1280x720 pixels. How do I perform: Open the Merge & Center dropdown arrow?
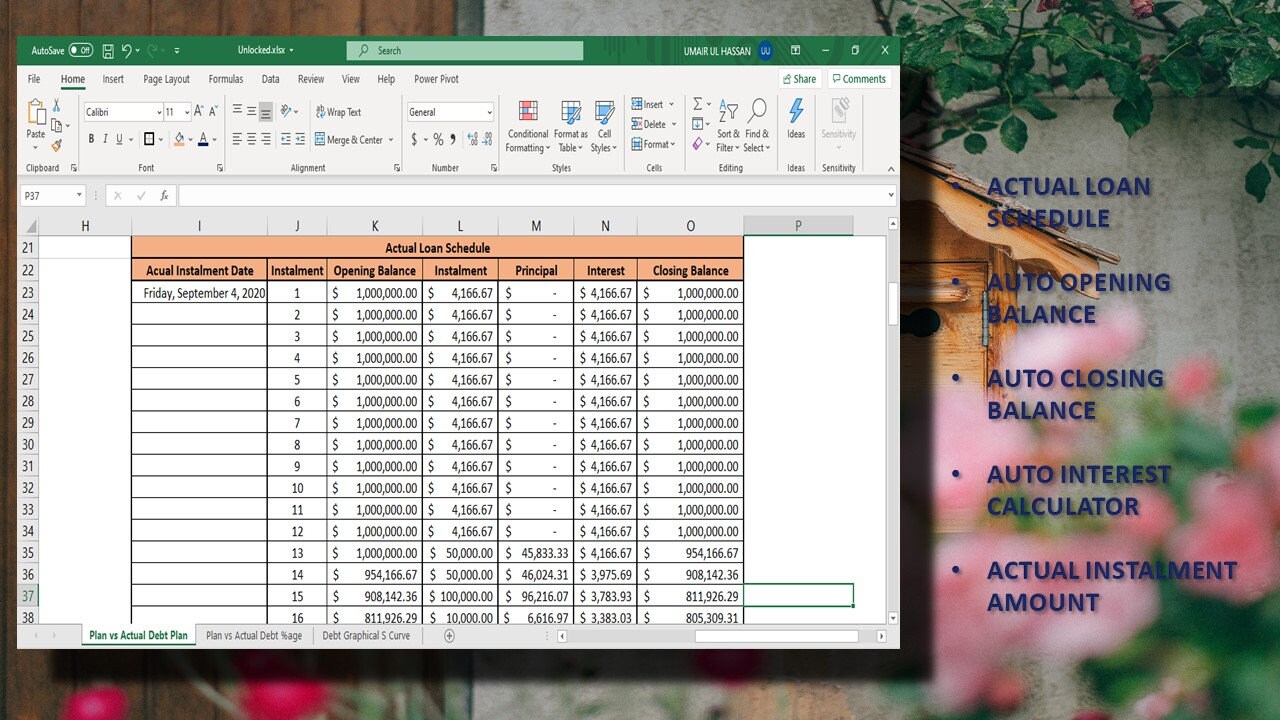tap(392, 140)
